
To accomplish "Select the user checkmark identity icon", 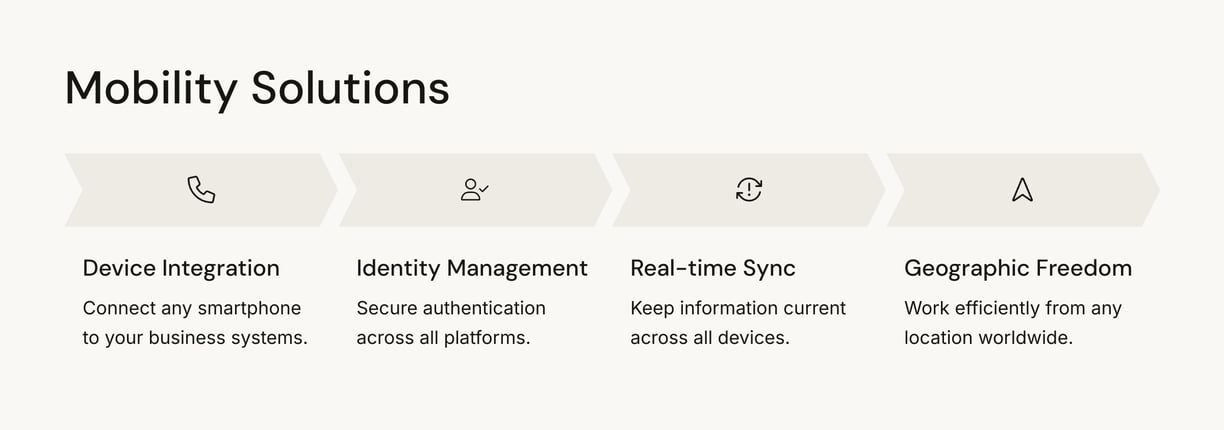I will [x=475, y=190].
